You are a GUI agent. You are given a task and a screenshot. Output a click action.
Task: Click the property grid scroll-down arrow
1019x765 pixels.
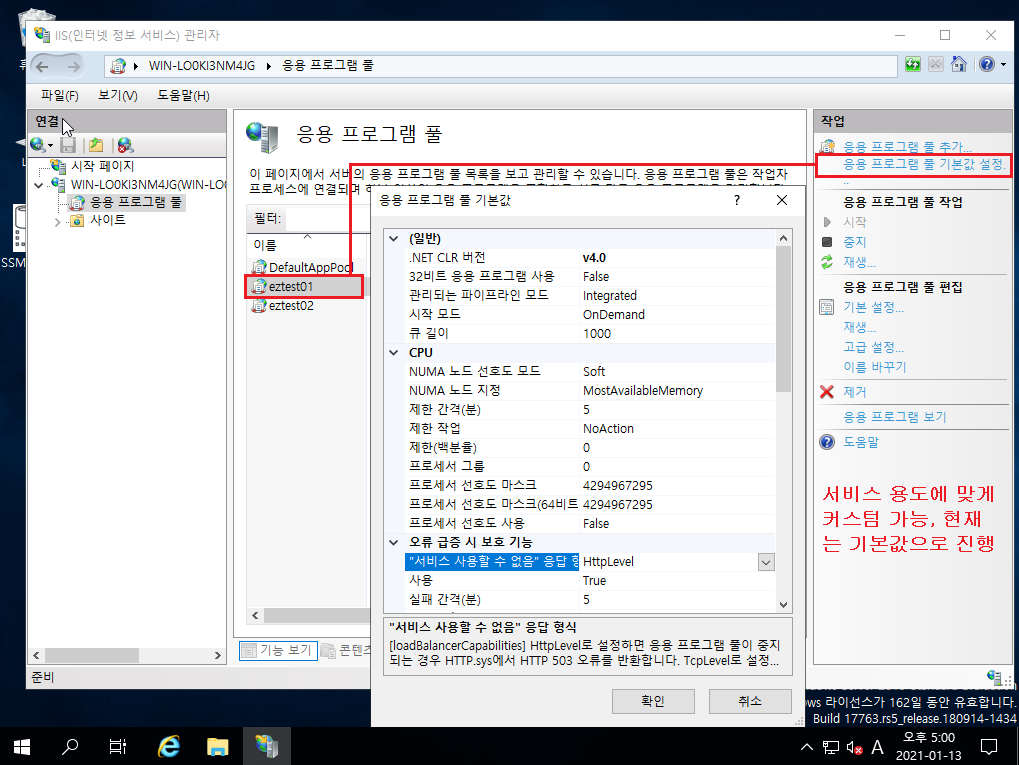(784, 604)
